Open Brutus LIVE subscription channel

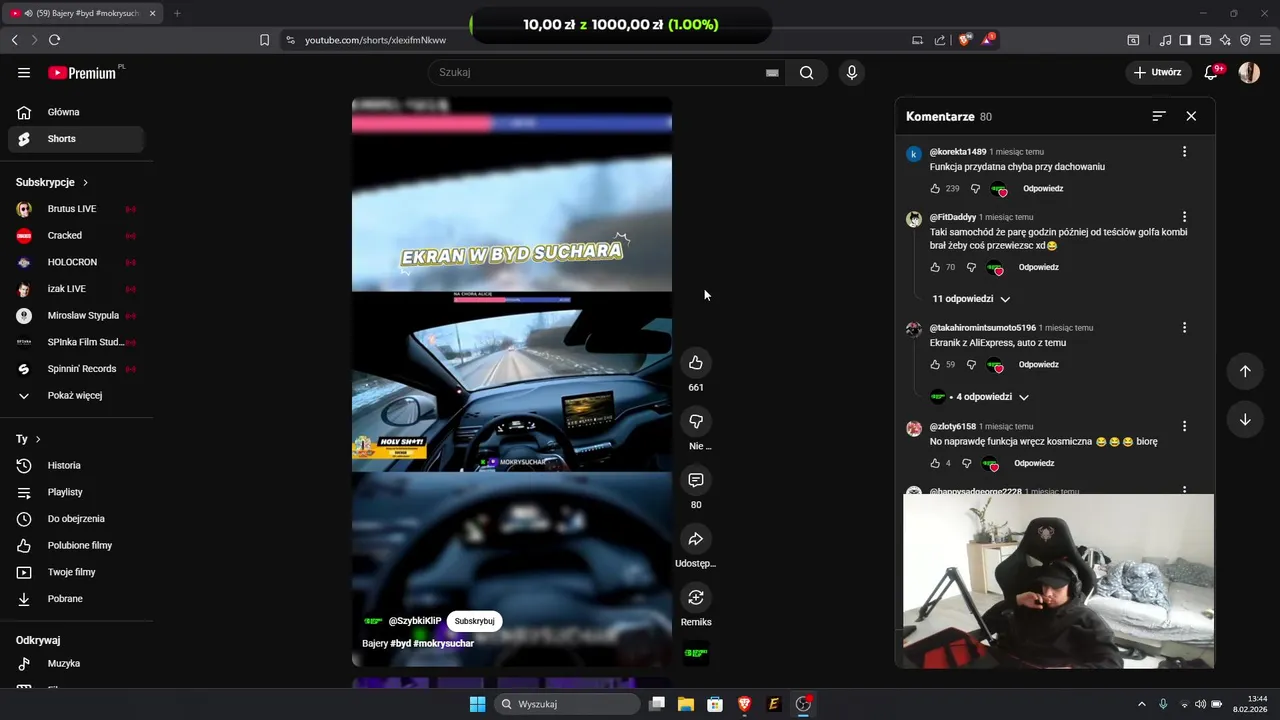(76, 209)
